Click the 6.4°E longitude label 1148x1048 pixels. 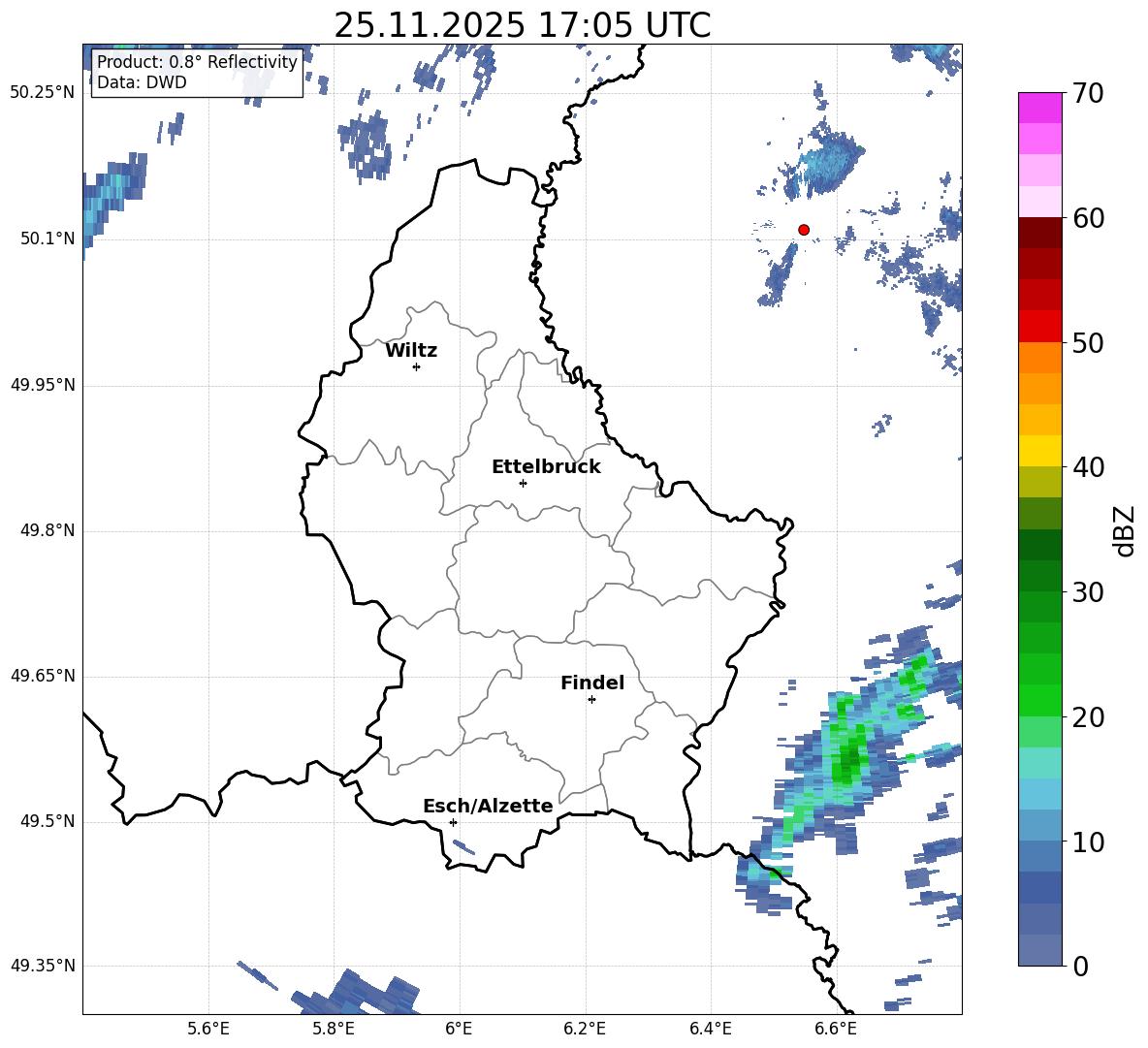pos(710,1029)
